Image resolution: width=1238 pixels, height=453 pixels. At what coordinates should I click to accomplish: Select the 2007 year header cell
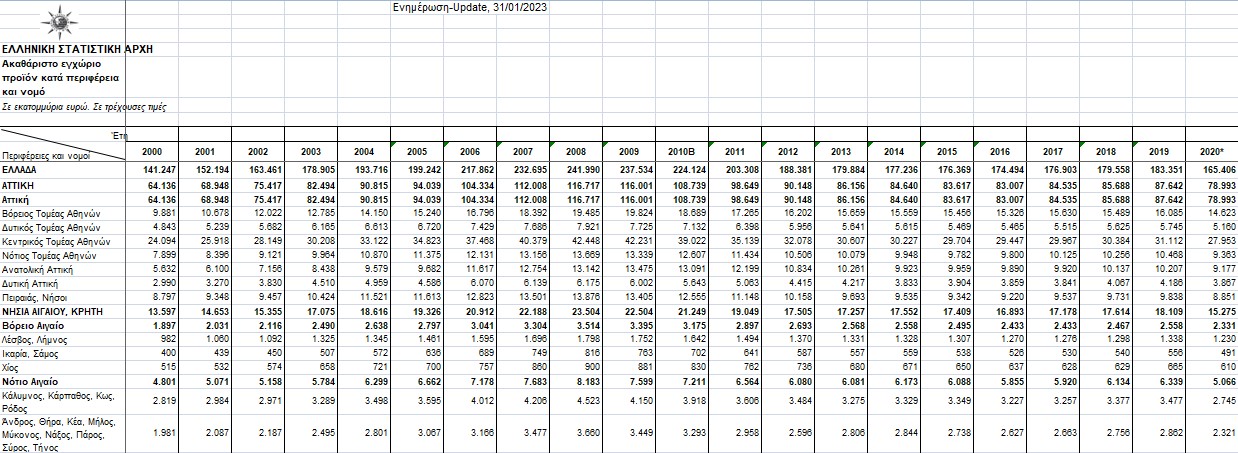pyautogui.click(x=524, y=151)
